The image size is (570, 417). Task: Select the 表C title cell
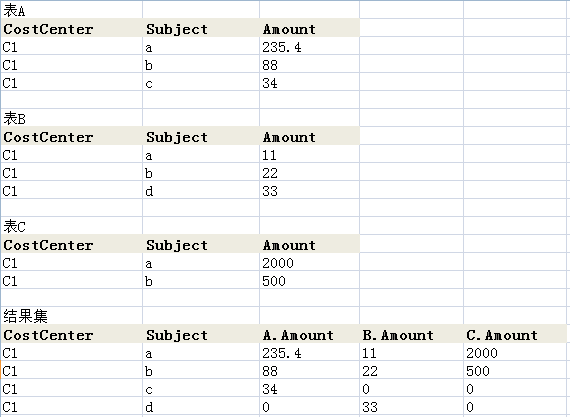pyautogui.click(x=72, y=226)
